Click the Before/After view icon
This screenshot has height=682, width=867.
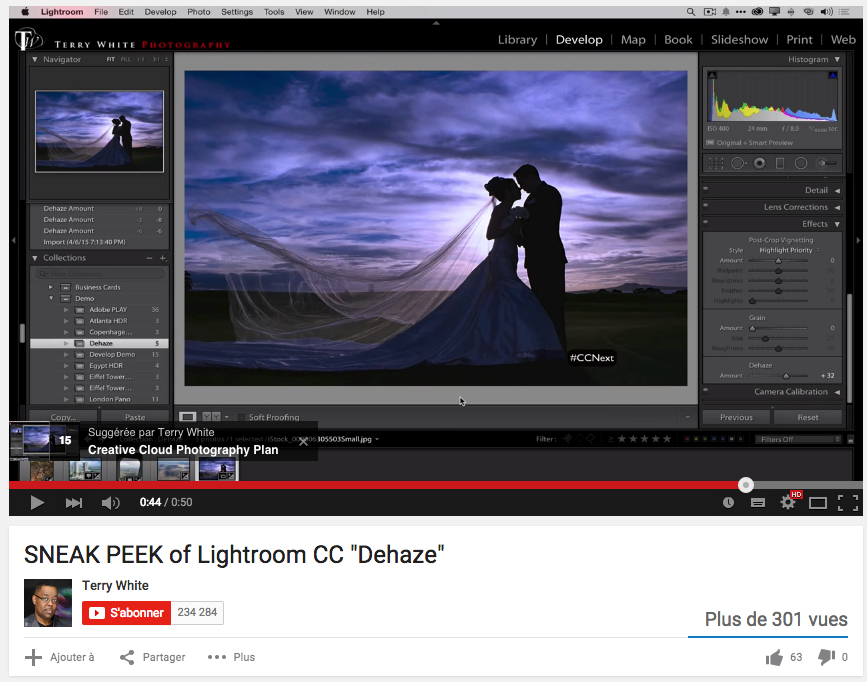(x=211, y=417)
